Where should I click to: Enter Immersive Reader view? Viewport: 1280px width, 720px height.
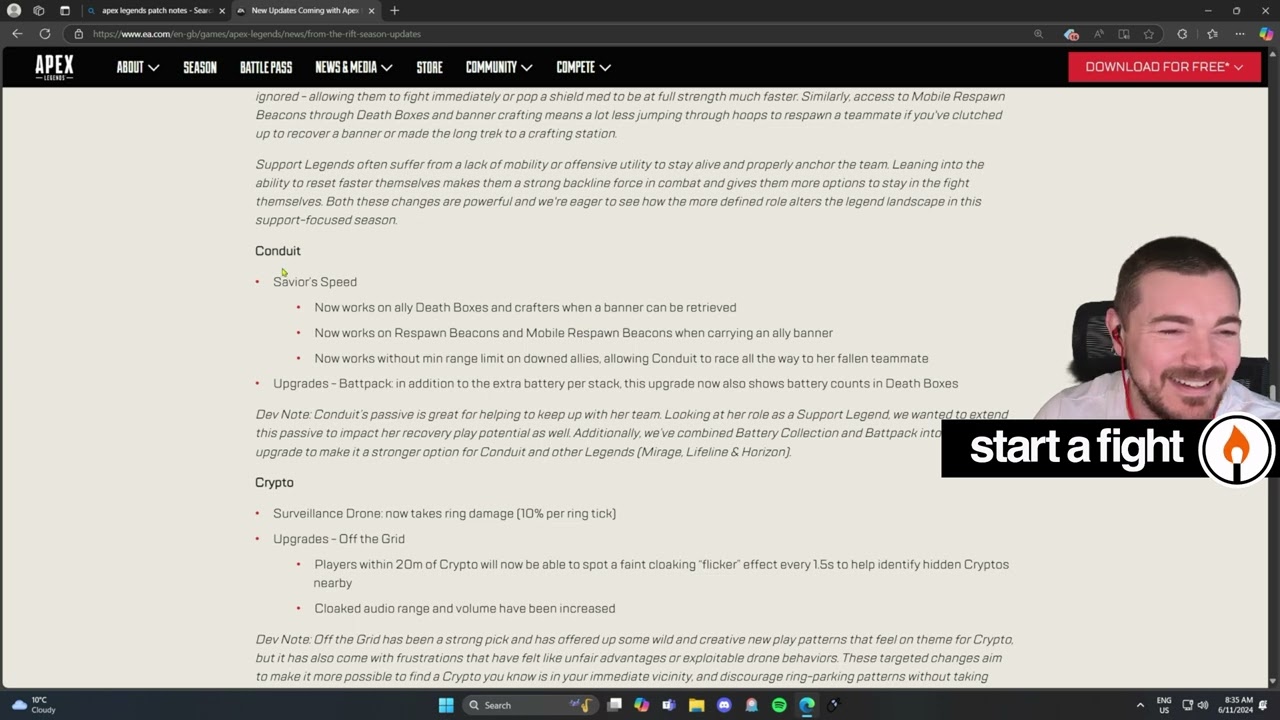click(1124, 34)
